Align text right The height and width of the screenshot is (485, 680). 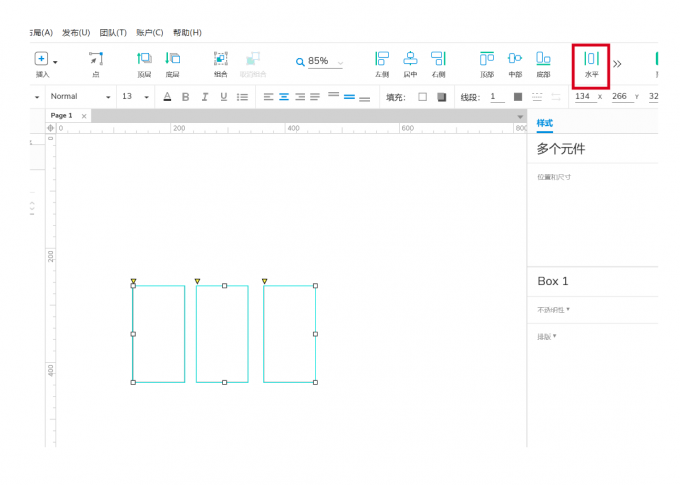click(x=300, y=97)
